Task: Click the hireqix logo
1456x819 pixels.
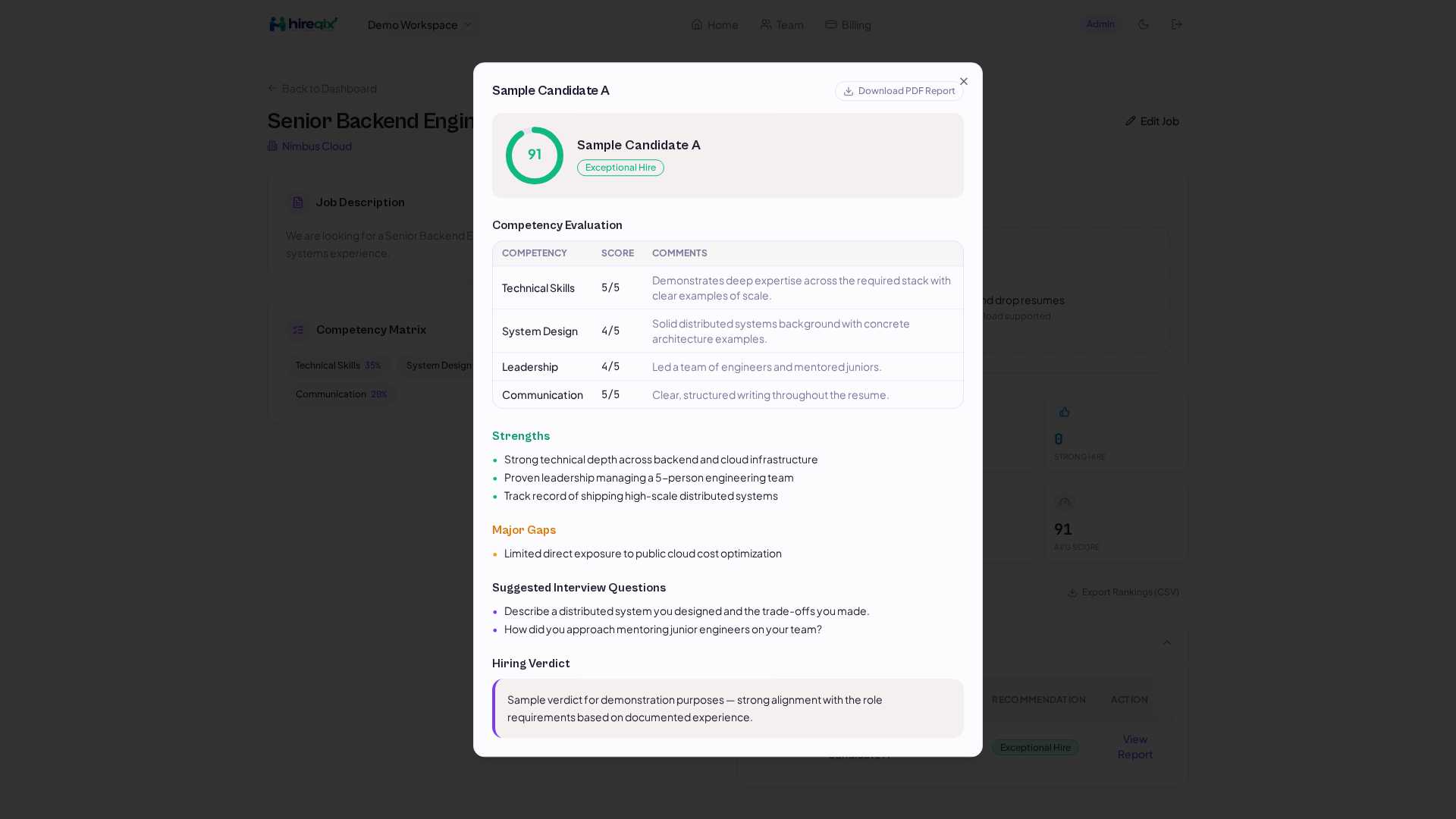Action: [x=303, y=24]
